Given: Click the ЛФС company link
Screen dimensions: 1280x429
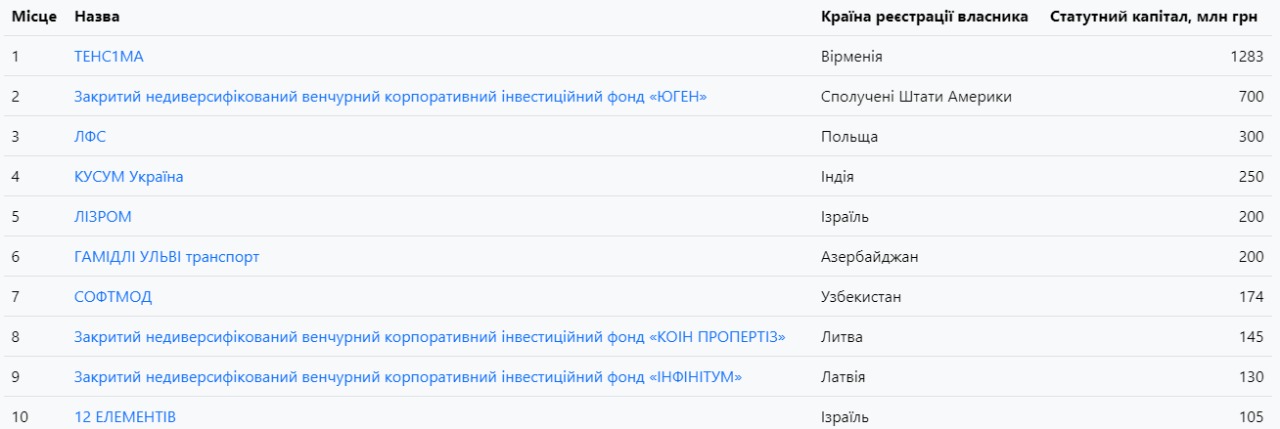Looking at the screenshot, I should point(90,137).
